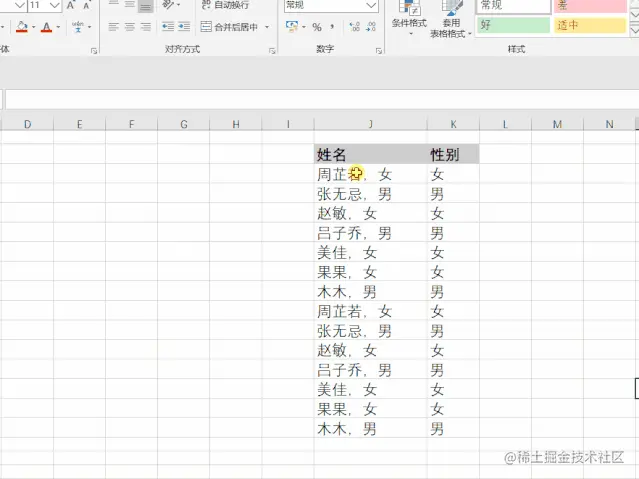This screenshot has height=479, width=639.
Task: Align cell text to the left
Action: point(113,27)
